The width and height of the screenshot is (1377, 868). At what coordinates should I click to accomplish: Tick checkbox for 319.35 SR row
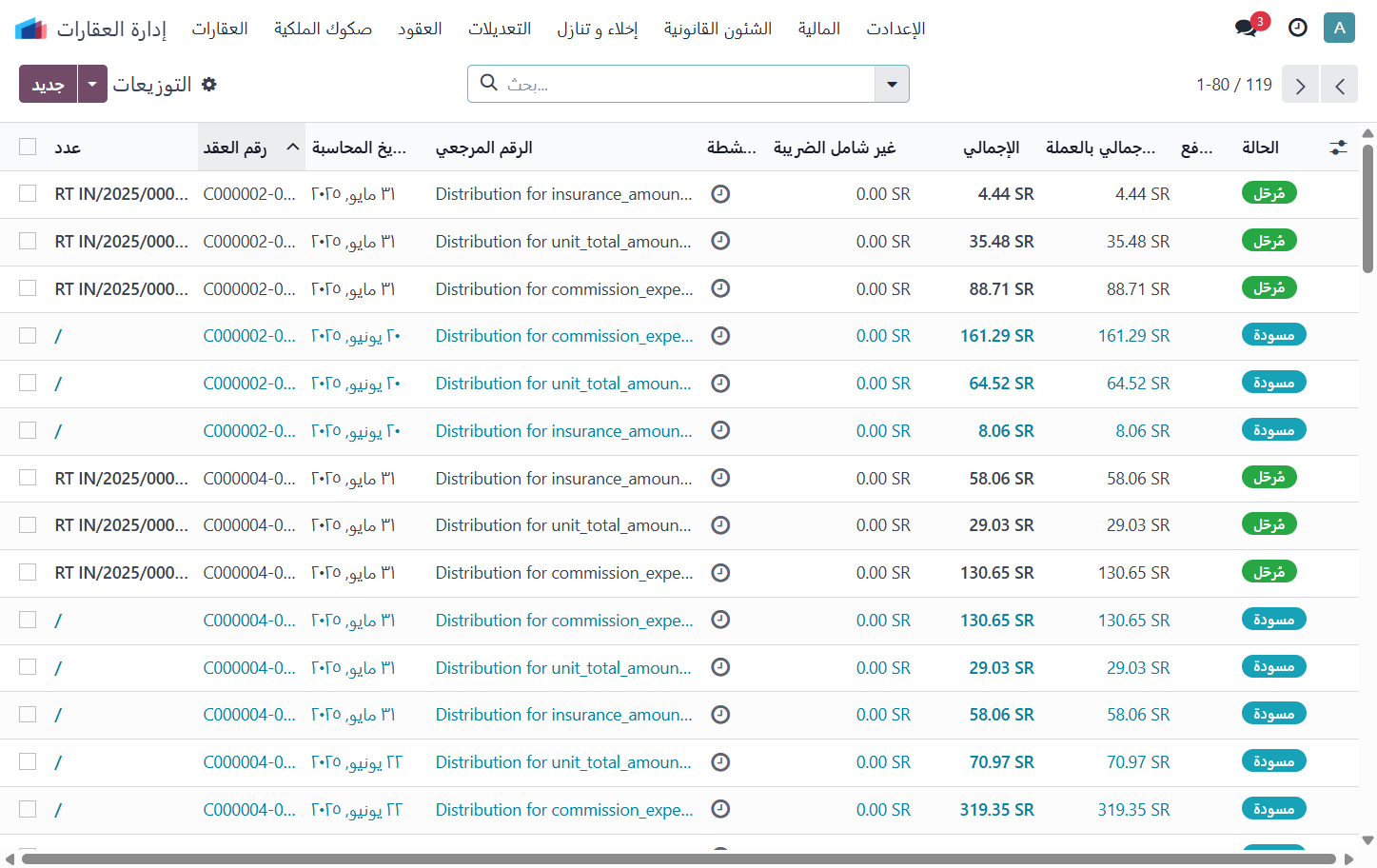coord(28,809)
